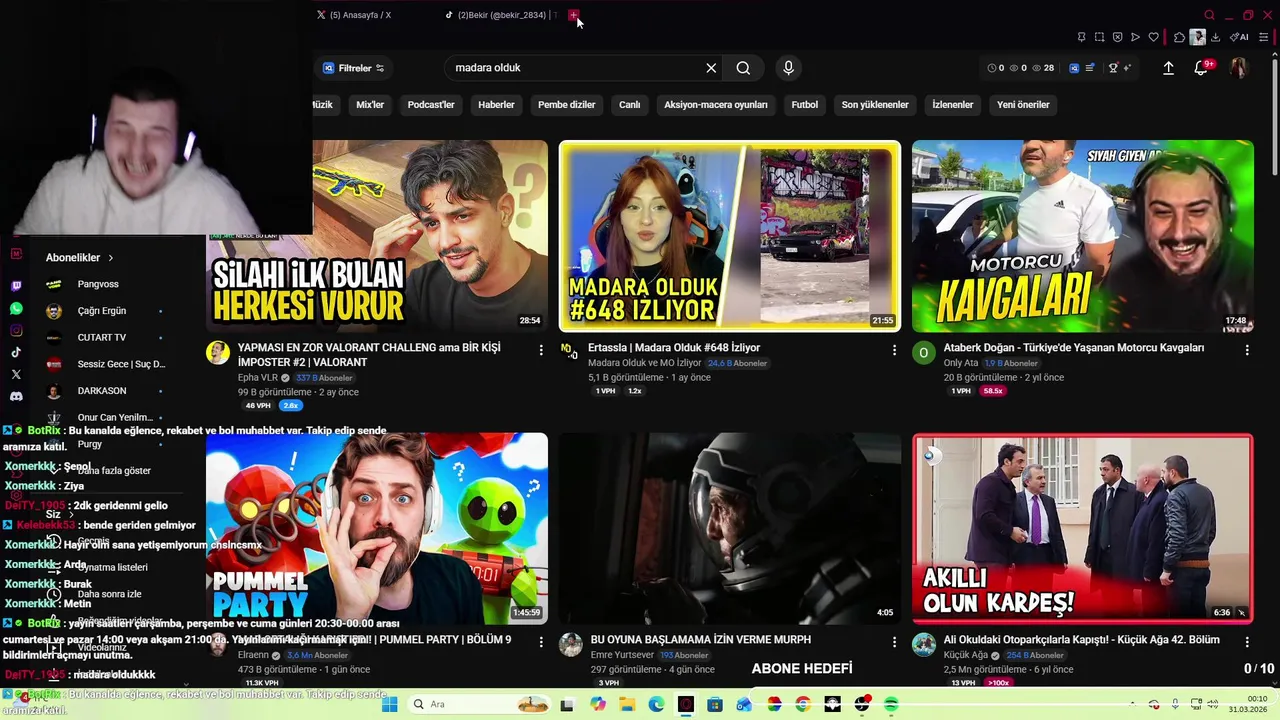Screen dimensions: 1280x720
Task: Select the Yeni öneriler filter chip
Action: 1023,105
